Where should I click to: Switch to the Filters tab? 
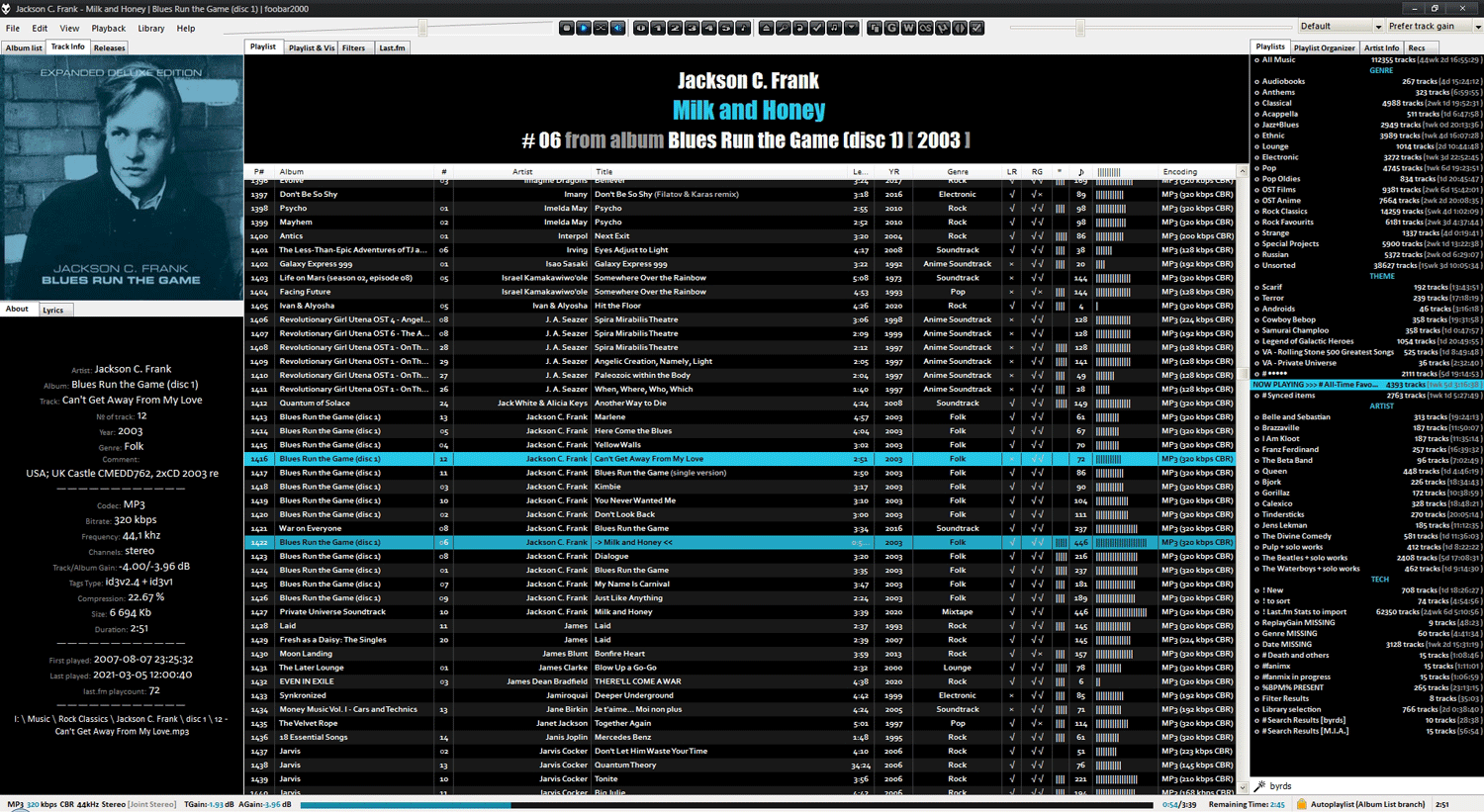[354, 47]
